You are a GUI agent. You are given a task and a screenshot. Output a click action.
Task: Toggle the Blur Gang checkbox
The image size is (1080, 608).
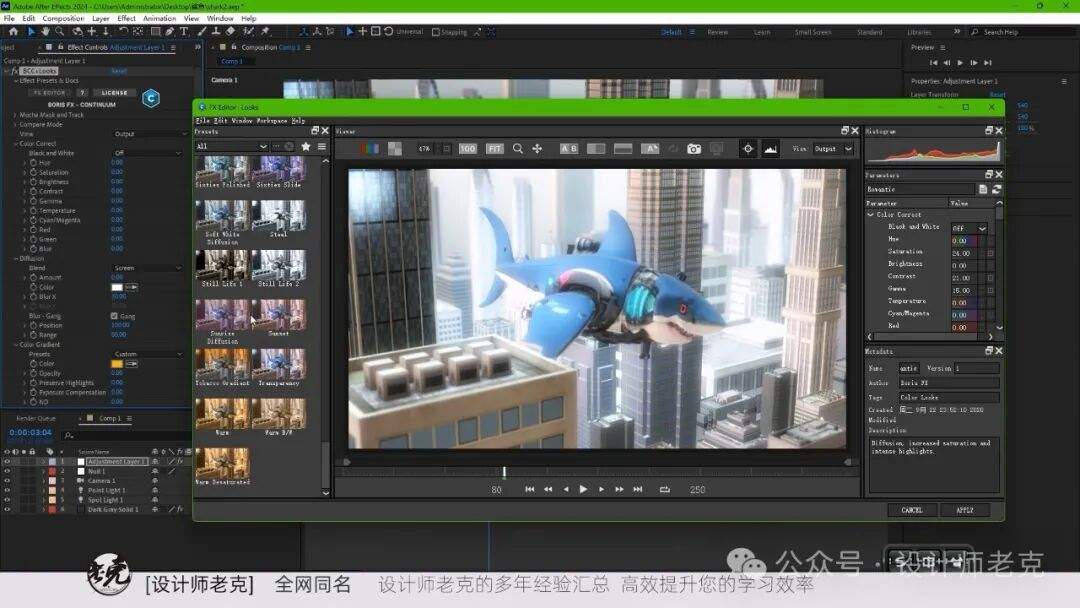point(114,316)
